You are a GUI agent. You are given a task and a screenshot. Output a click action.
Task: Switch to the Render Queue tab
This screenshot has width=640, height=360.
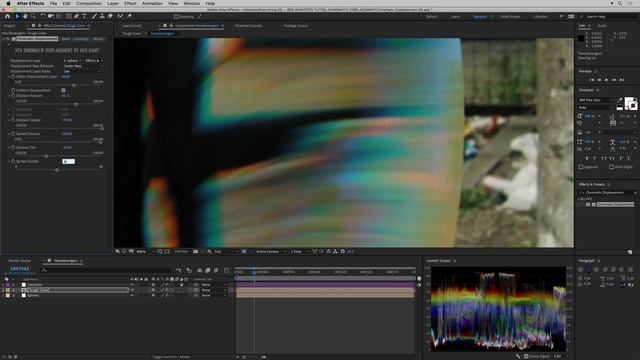[x=20, y=260]
